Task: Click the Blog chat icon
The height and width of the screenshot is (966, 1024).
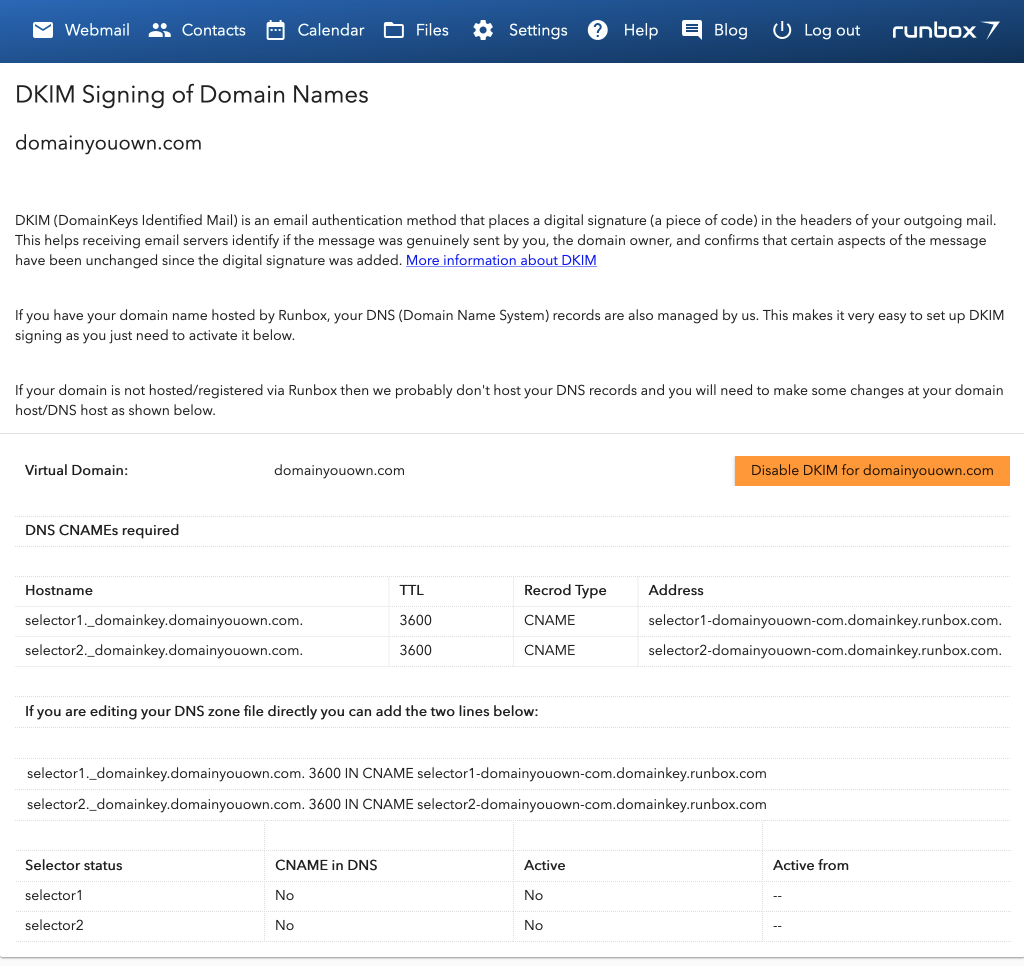Action: tap(692, 30)
